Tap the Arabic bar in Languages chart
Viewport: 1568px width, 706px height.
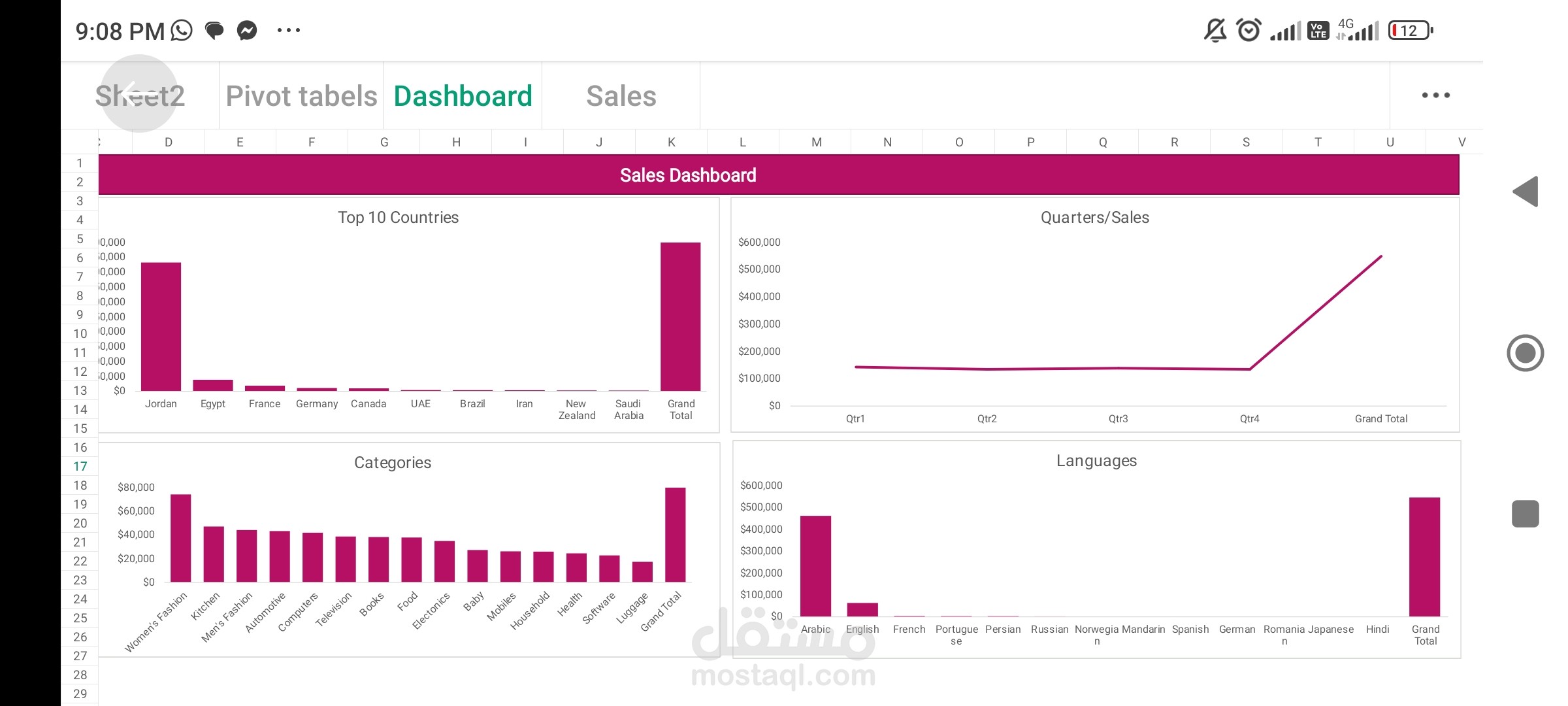click(x=815, y=565)
